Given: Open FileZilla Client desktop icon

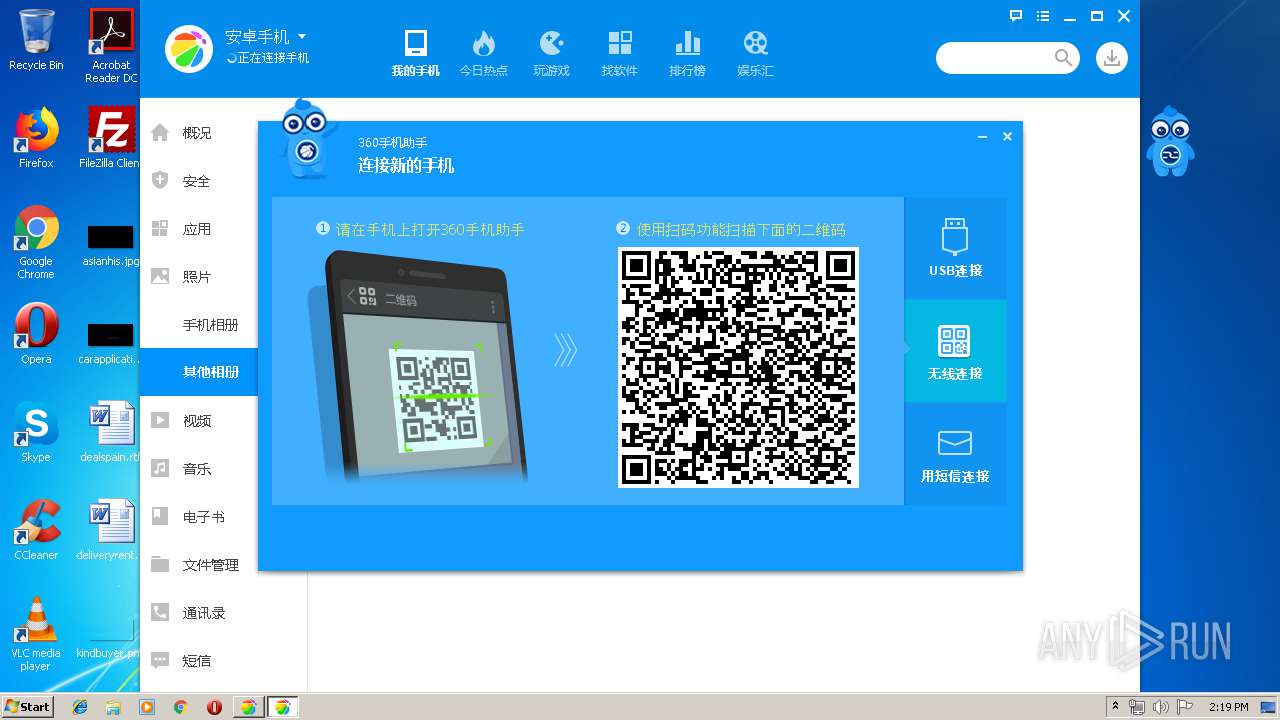Looking at the screenshot, I should tap(111, 138).
